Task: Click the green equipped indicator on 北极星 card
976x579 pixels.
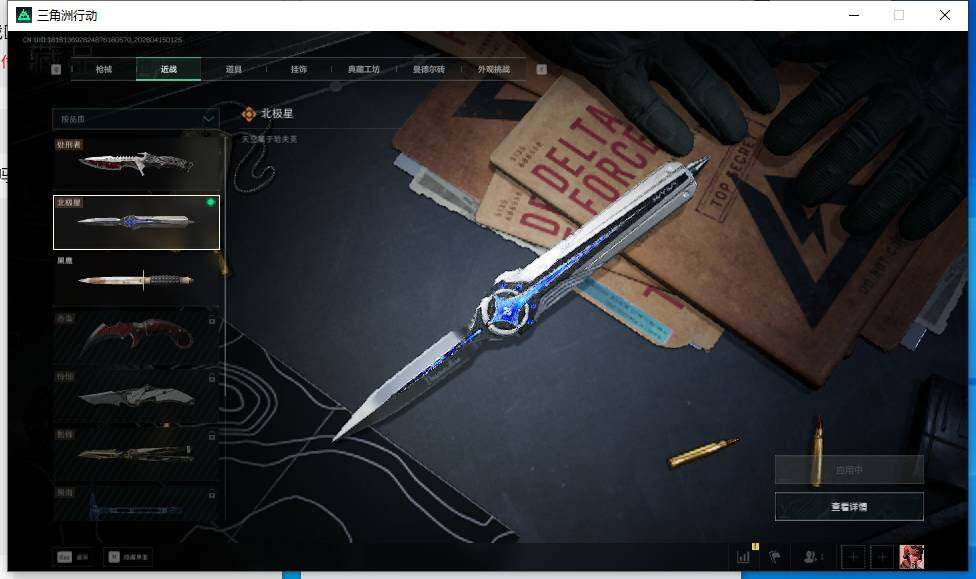Action: pos(210,202)
